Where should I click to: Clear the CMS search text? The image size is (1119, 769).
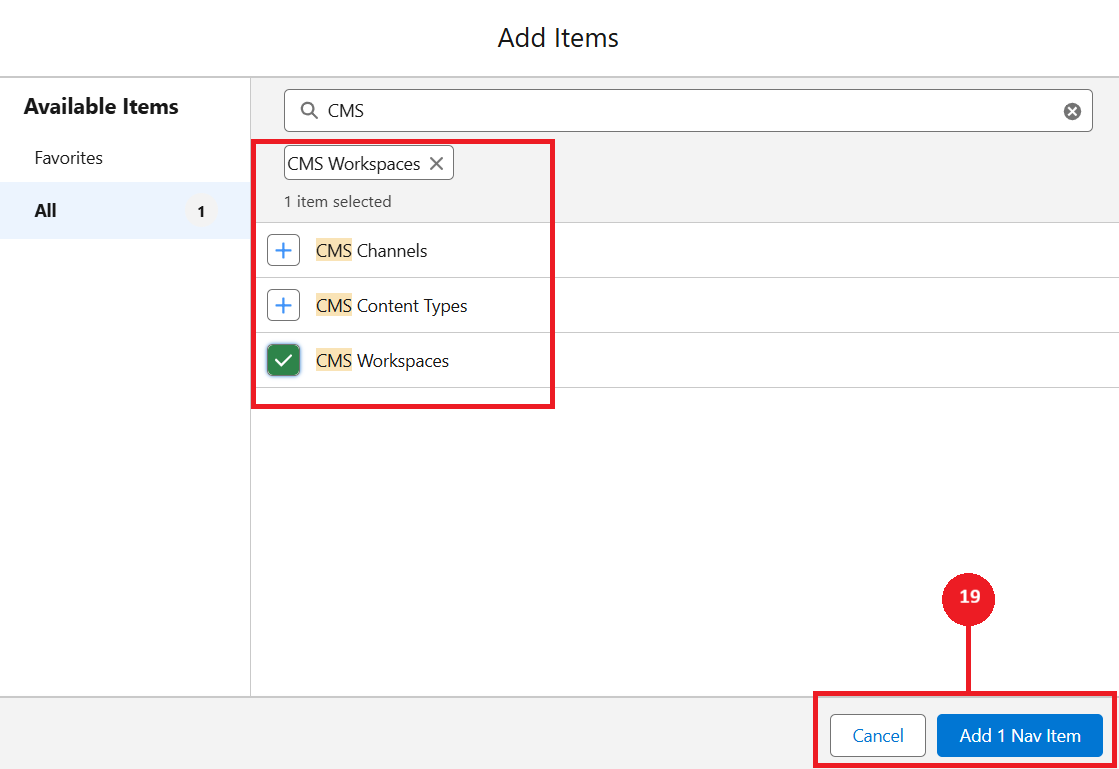[1072, 111]
